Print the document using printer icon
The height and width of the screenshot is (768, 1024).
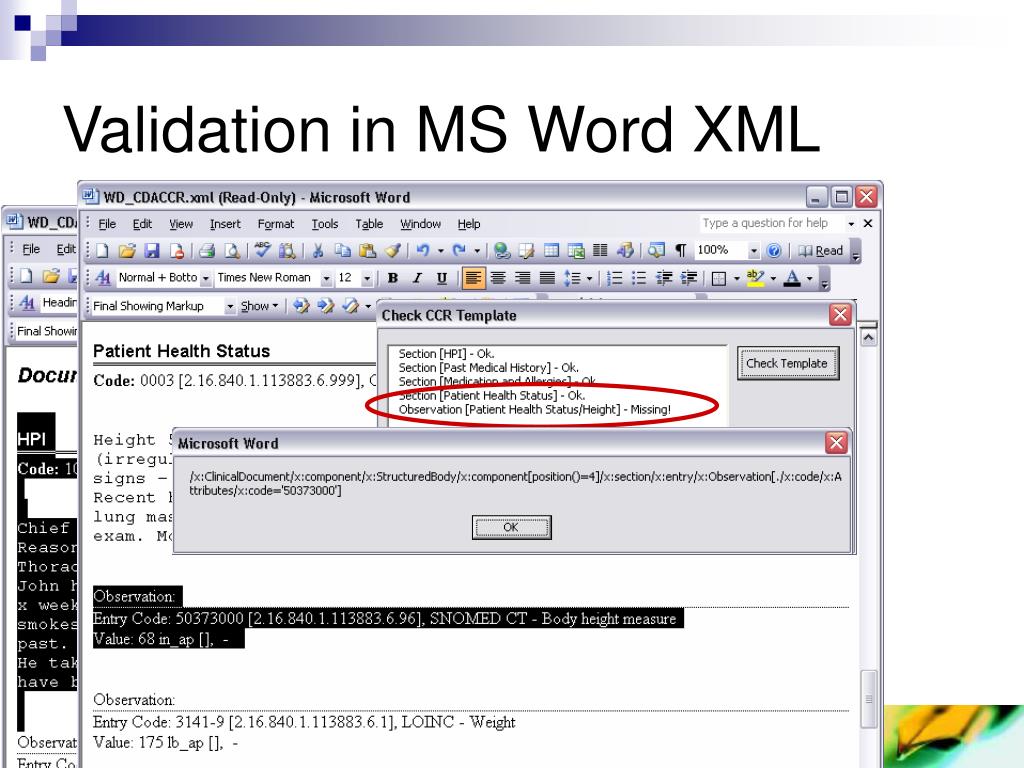click(x=207, y=251)
